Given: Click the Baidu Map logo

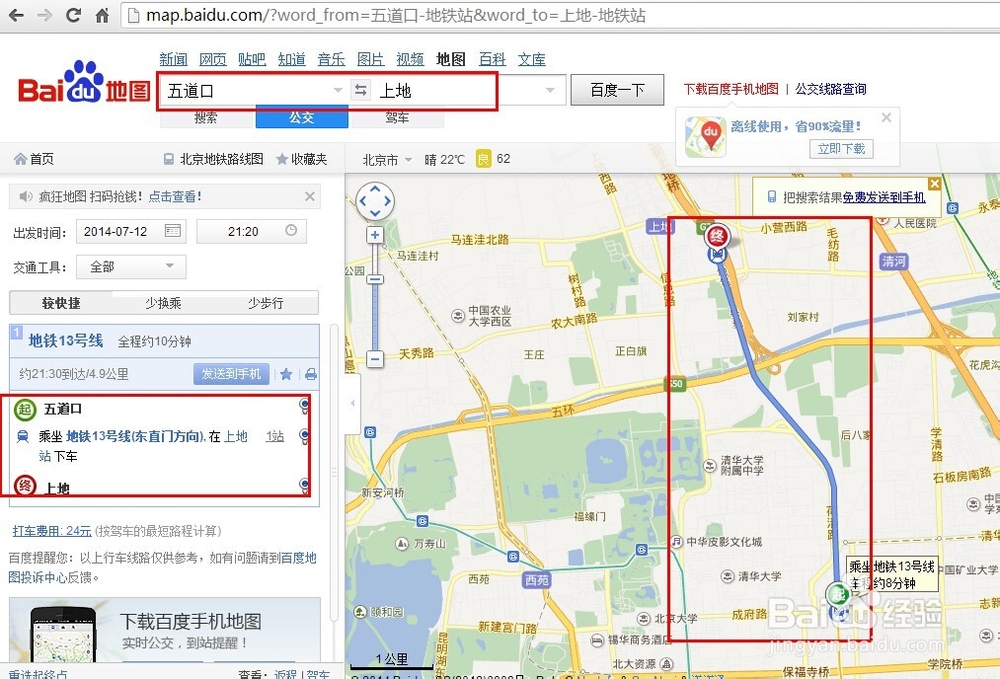Looking at the screenshot, I should 84,84.
